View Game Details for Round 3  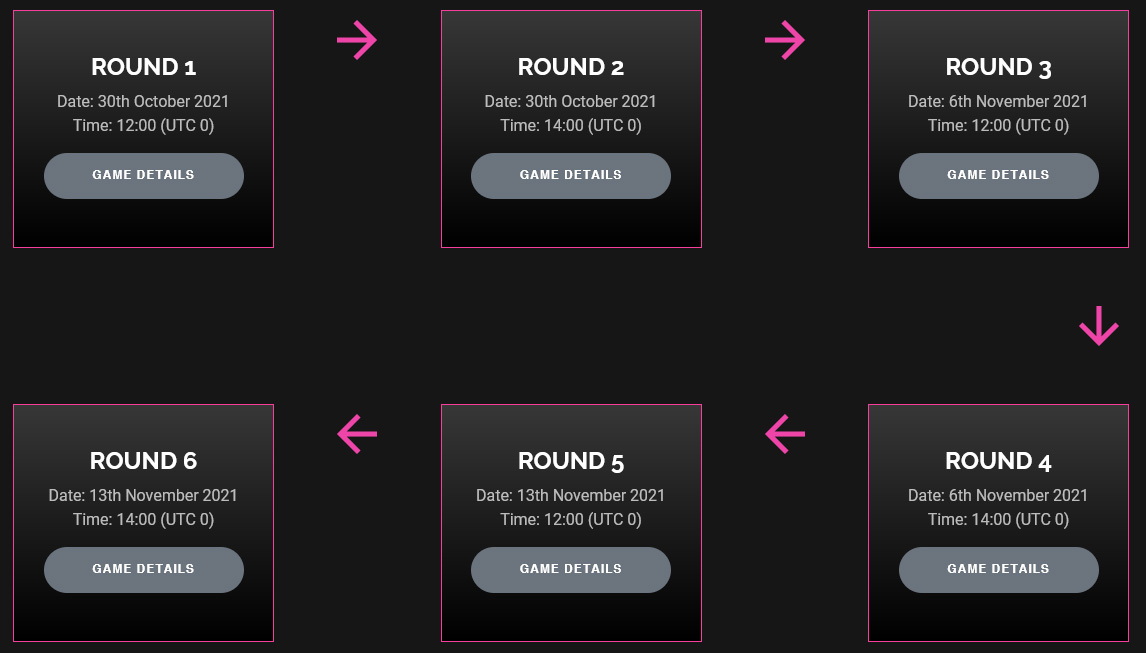pos(998,175)
